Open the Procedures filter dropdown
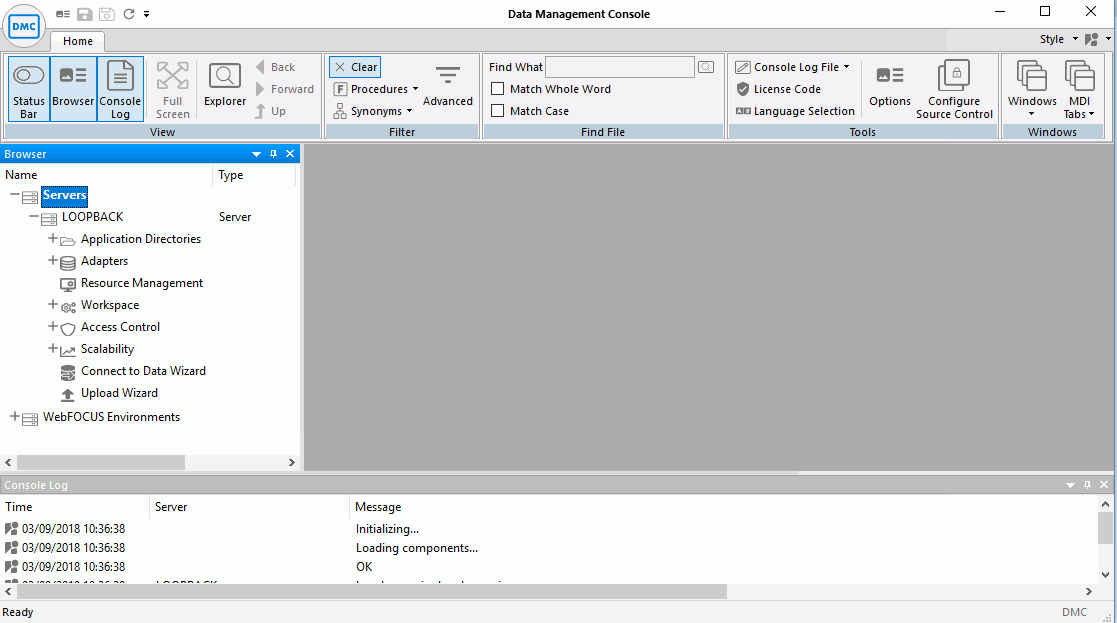1117x623 pixels. tap(375, 89)
